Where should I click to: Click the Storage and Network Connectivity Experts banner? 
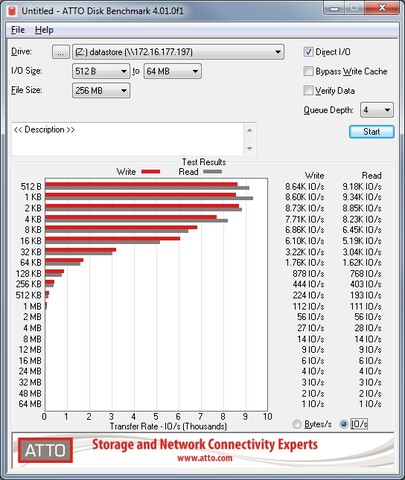205,445
